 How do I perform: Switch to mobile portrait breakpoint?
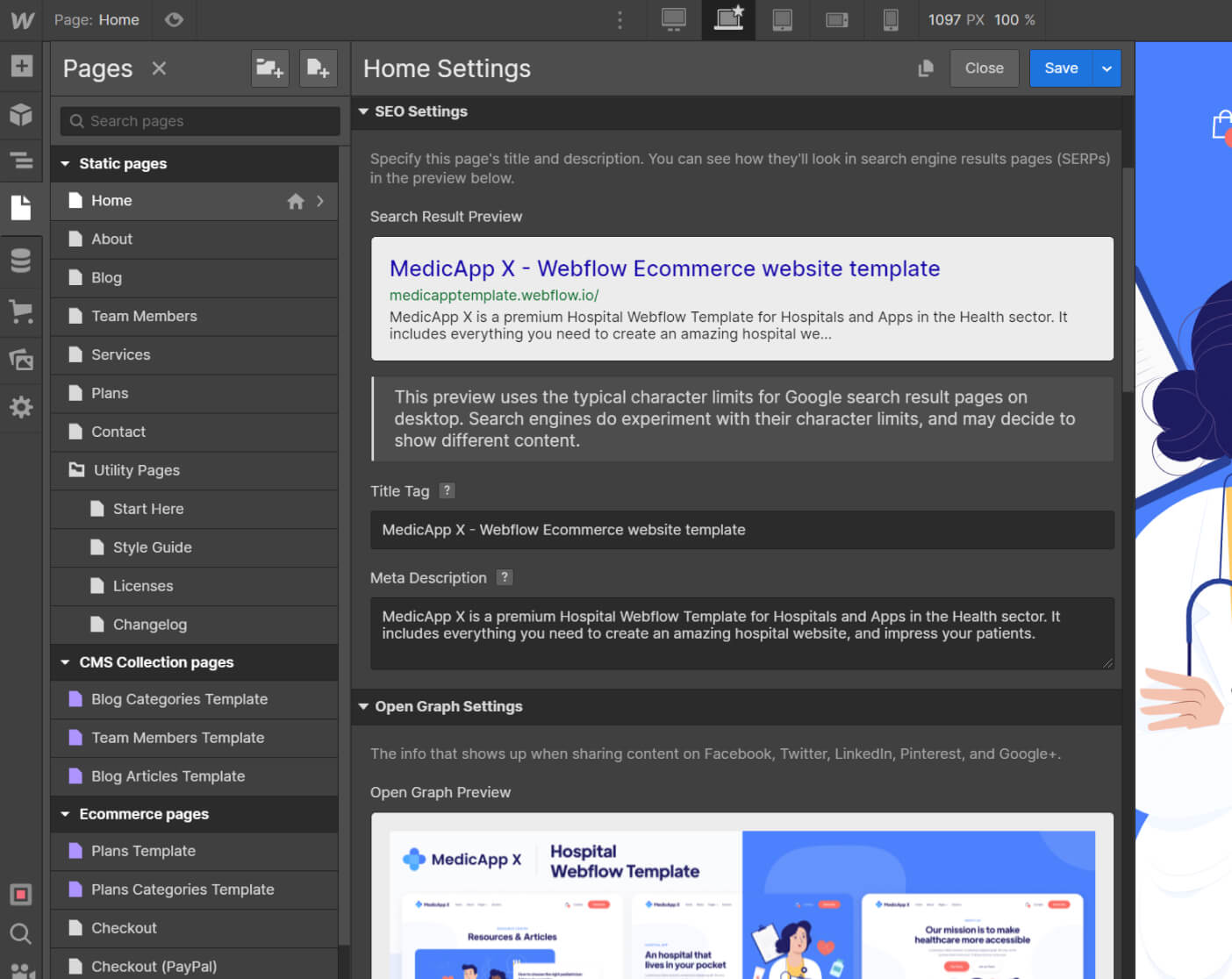pyautogui.click(x=891, y=19)
